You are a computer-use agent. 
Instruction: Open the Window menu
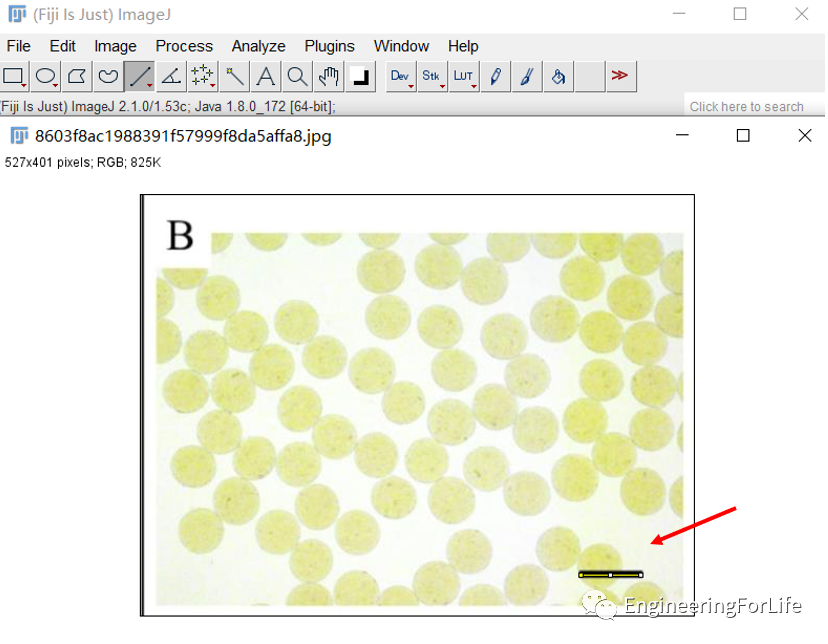[x=401, y=46]
